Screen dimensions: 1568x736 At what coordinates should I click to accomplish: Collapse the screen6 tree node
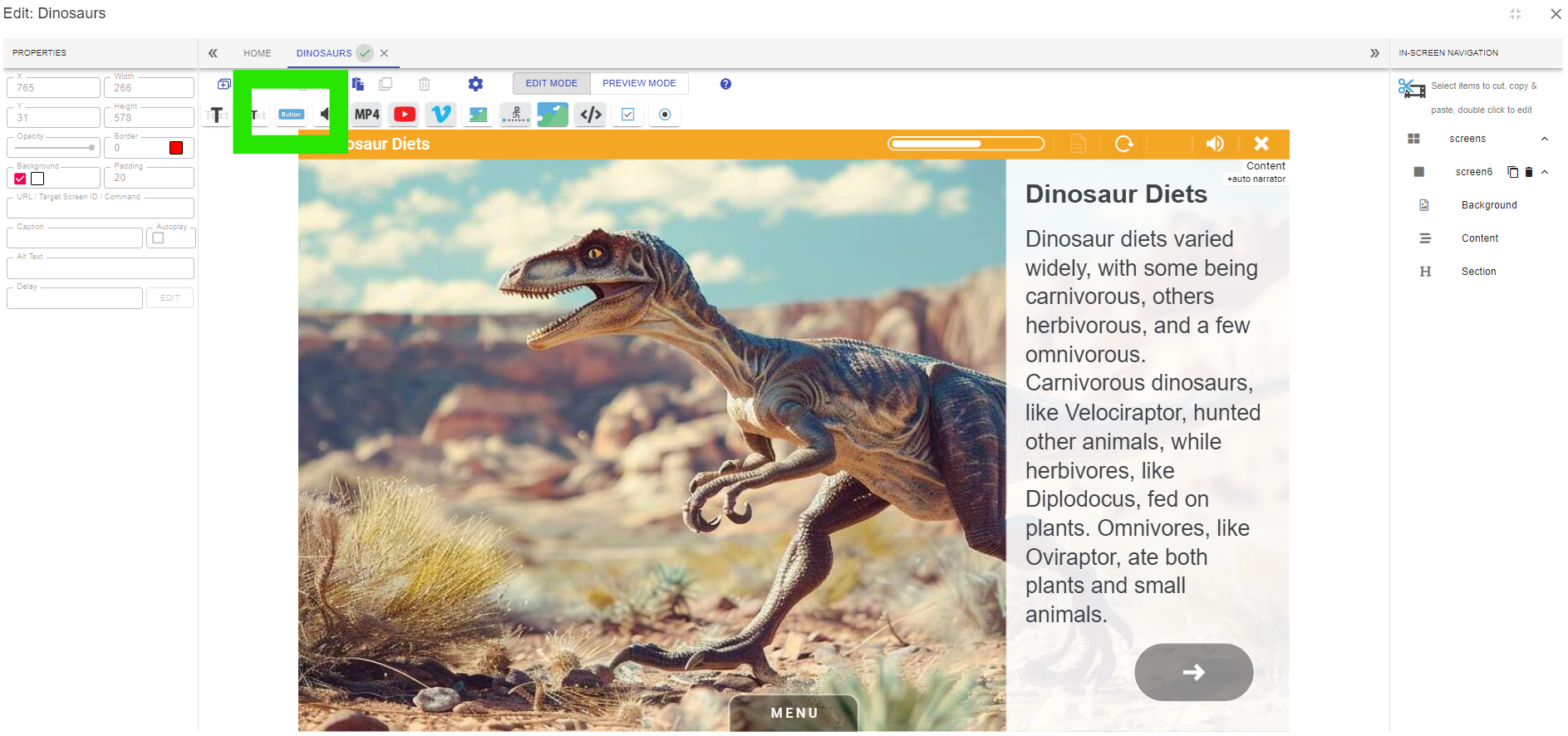[1545, 172]
